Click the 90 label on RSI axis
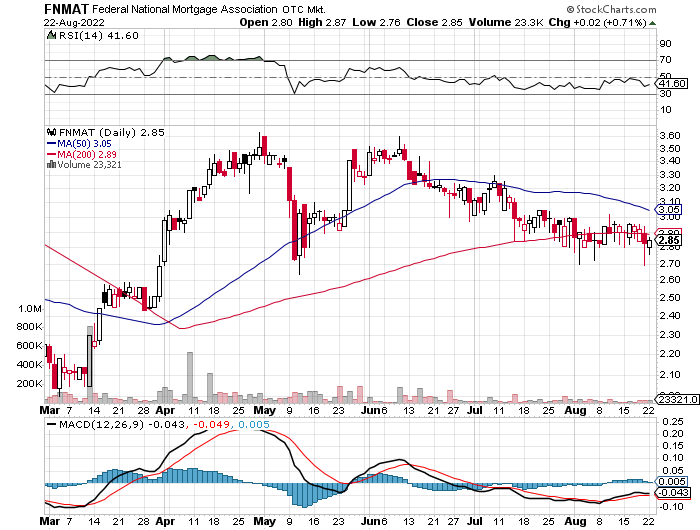 point(665,43)
